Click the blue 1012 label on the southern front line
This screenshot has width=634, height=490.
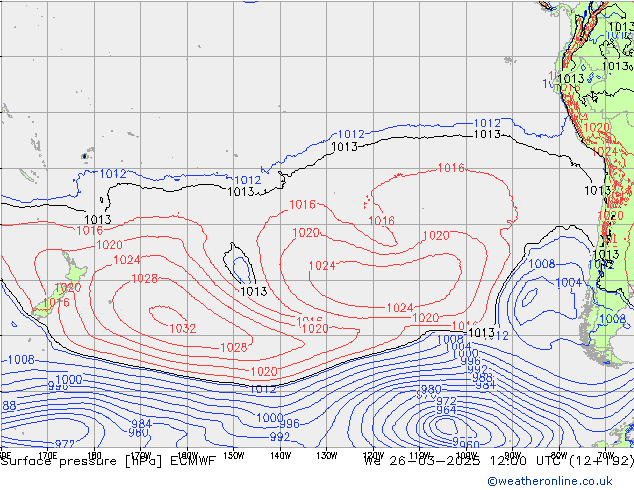[x=263, y=389]
